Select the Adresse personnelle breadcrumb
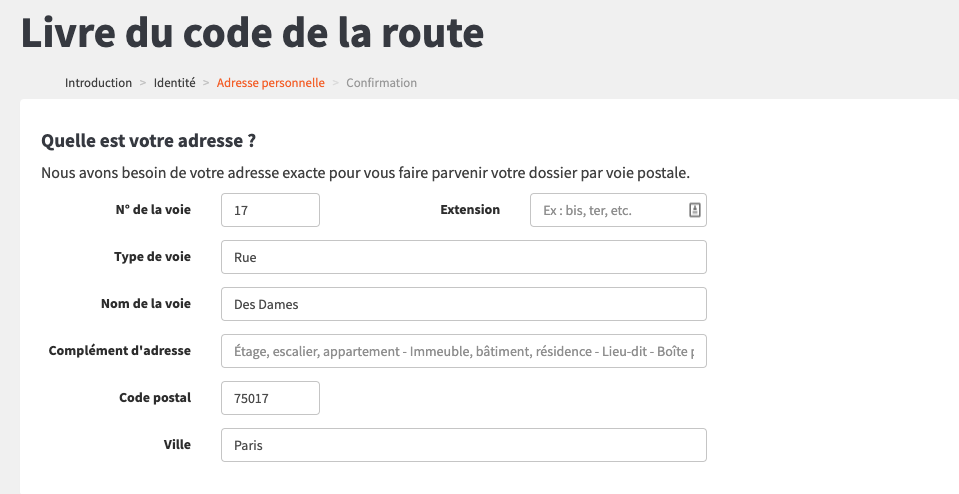Image resolution: width=959 pixels, height=494 pixels. coord(270,83)
